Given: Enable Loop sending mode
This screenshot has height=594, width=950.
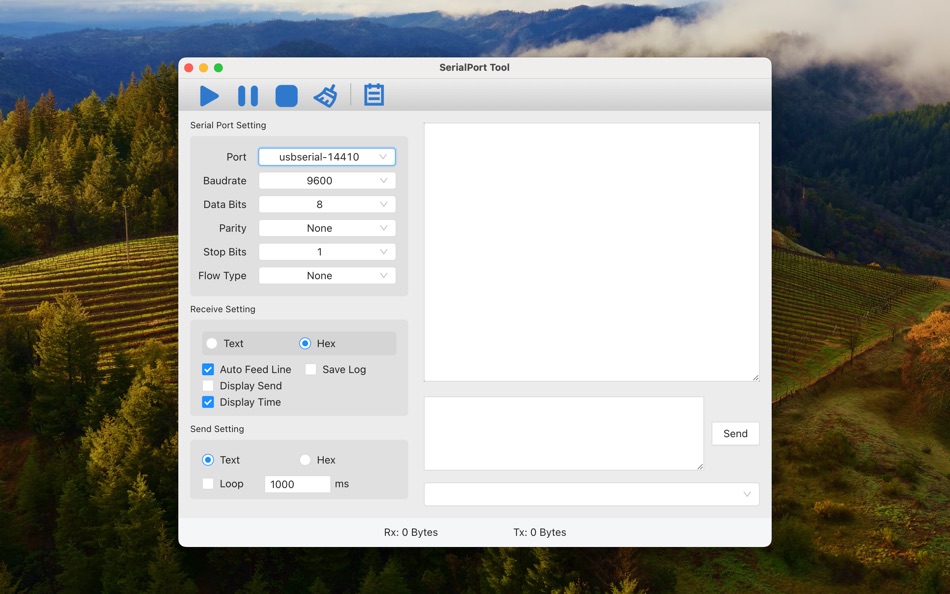Looking at the screenshot, I should pos(207,483).
